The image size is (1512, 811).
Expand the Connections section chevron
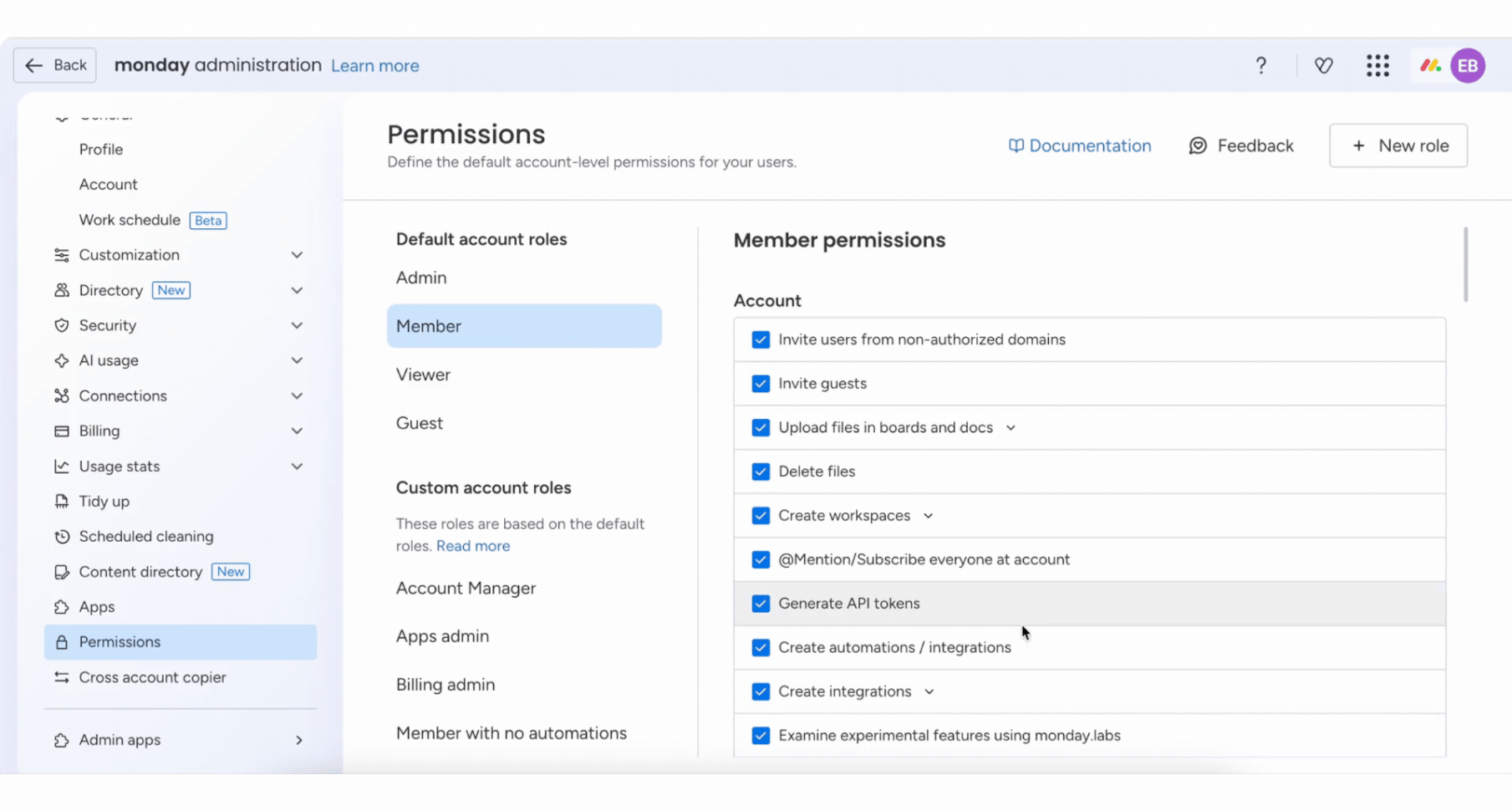pyautogui.click(x=297, y=395)
